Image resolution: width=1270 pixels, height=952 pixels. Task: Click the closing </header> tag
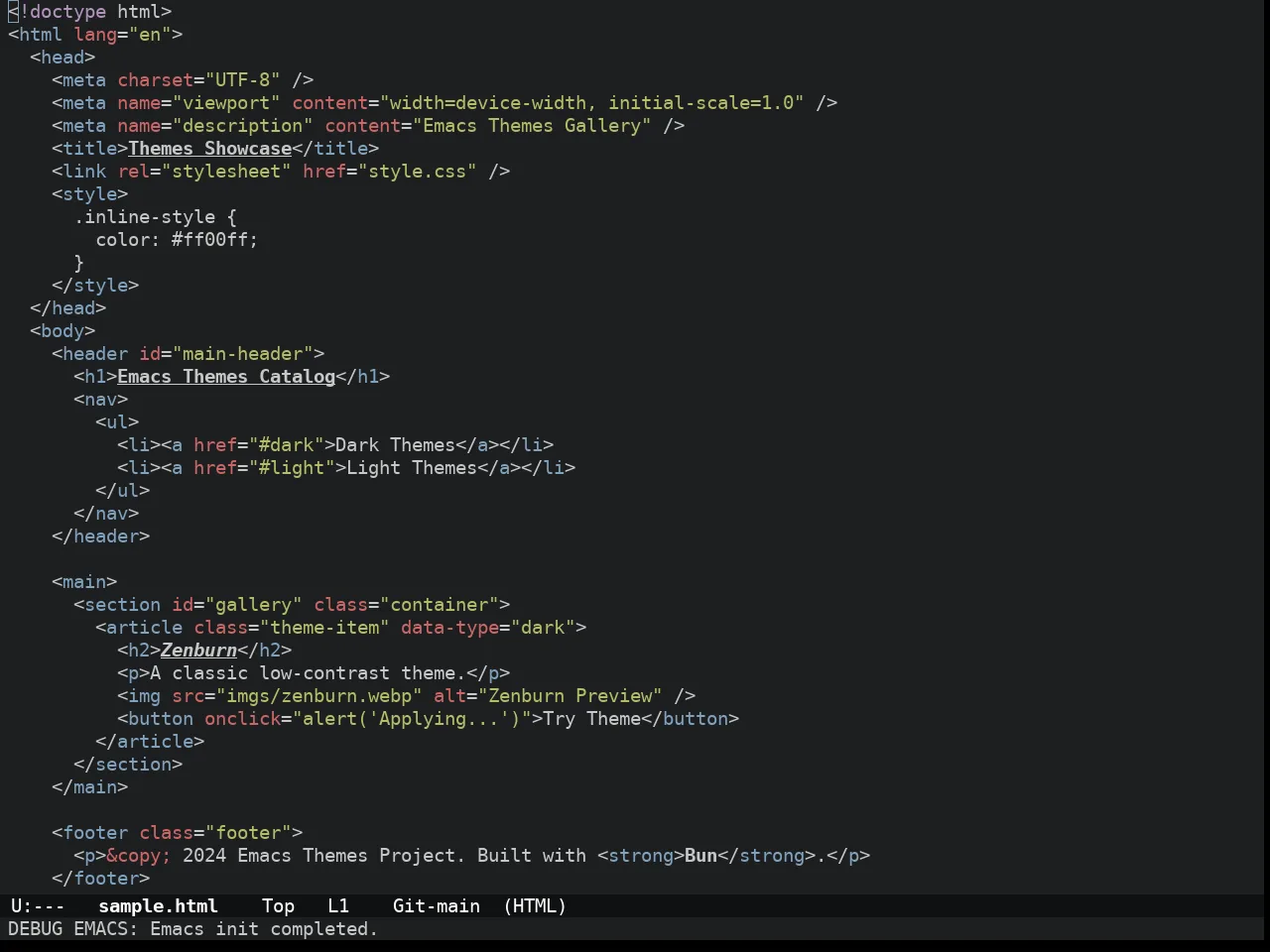tap(101, 535)
